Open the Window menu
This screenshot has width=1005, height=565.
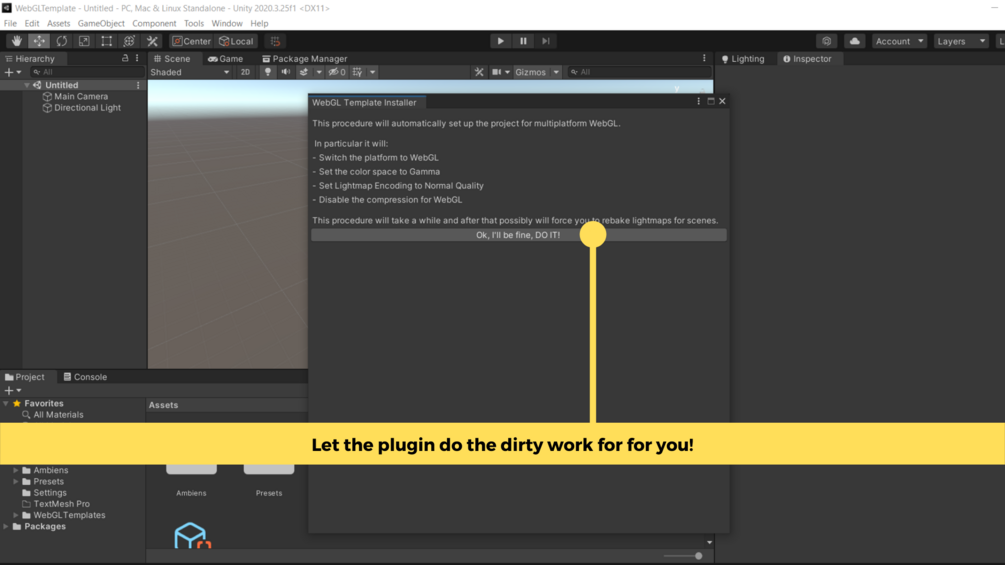tap(227, 23)
